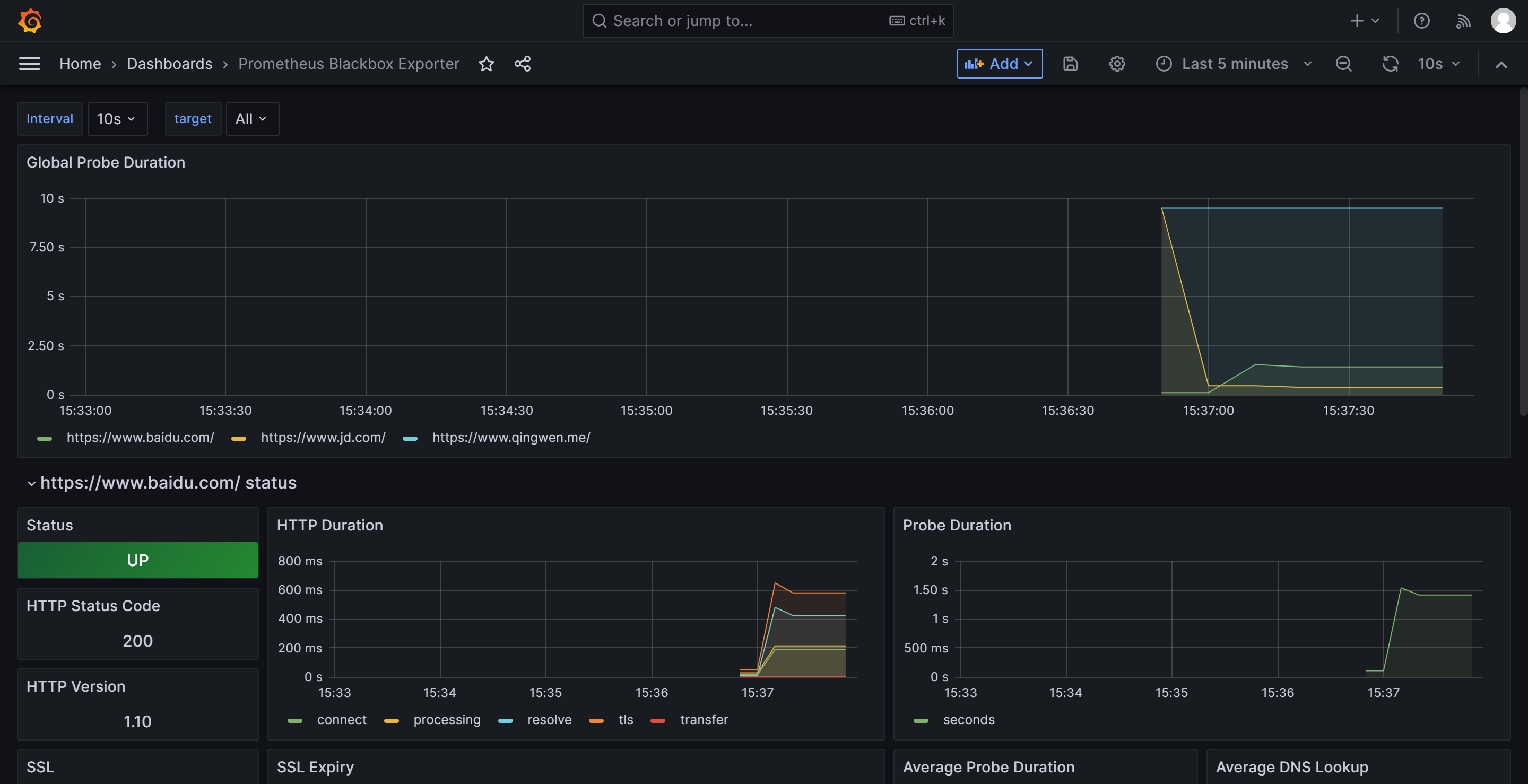
Task: Refresh the dashboard now
Action: (1391, 64)
